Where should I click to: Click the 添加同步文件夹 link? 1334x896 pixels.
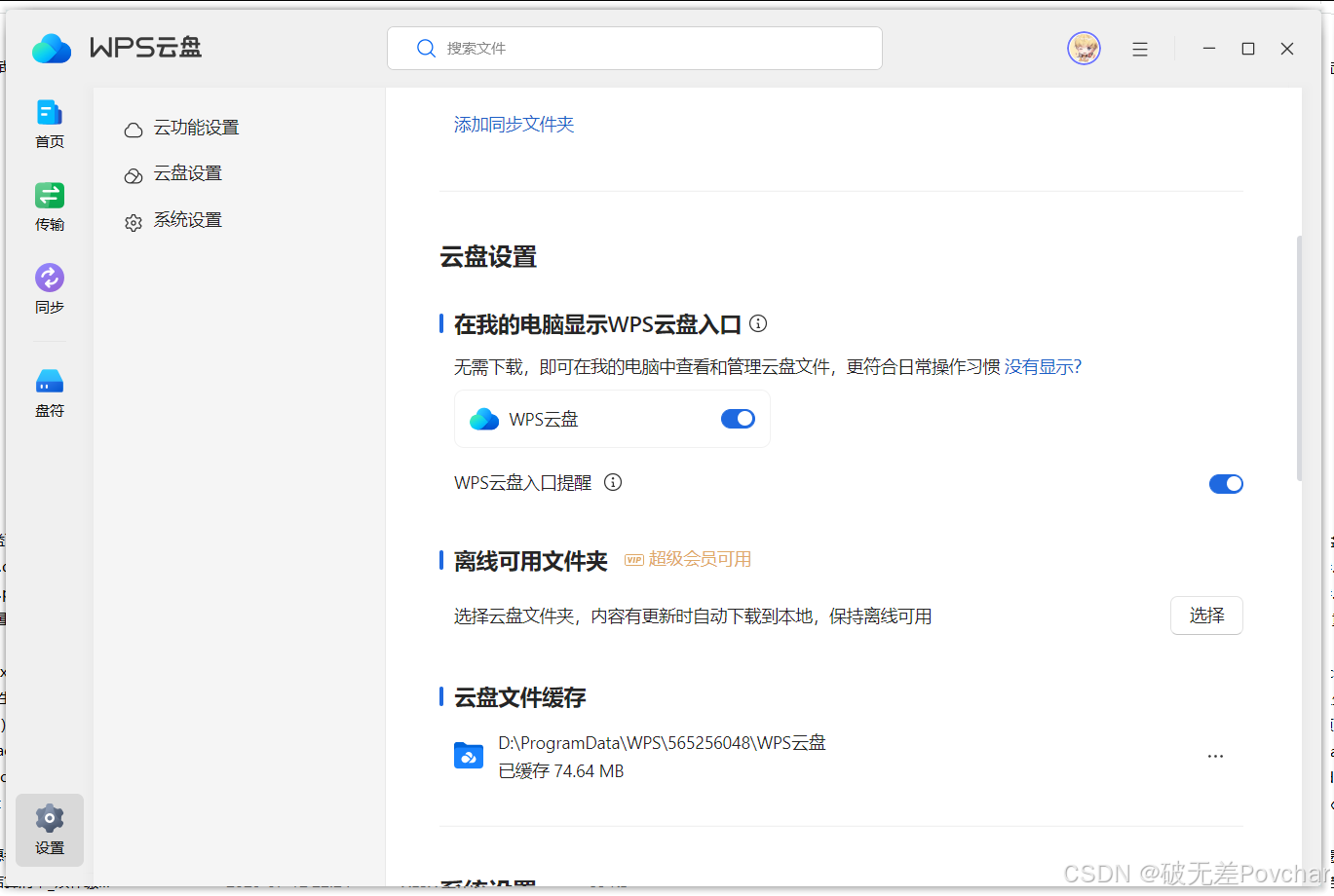pyautogui.click(x=514, y=125)
